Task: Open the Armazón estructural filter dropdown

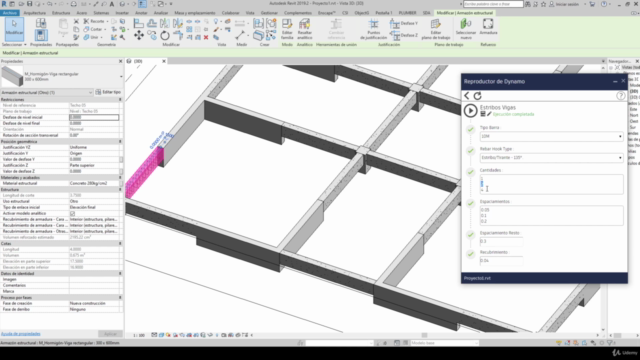Action: (47, 92)
